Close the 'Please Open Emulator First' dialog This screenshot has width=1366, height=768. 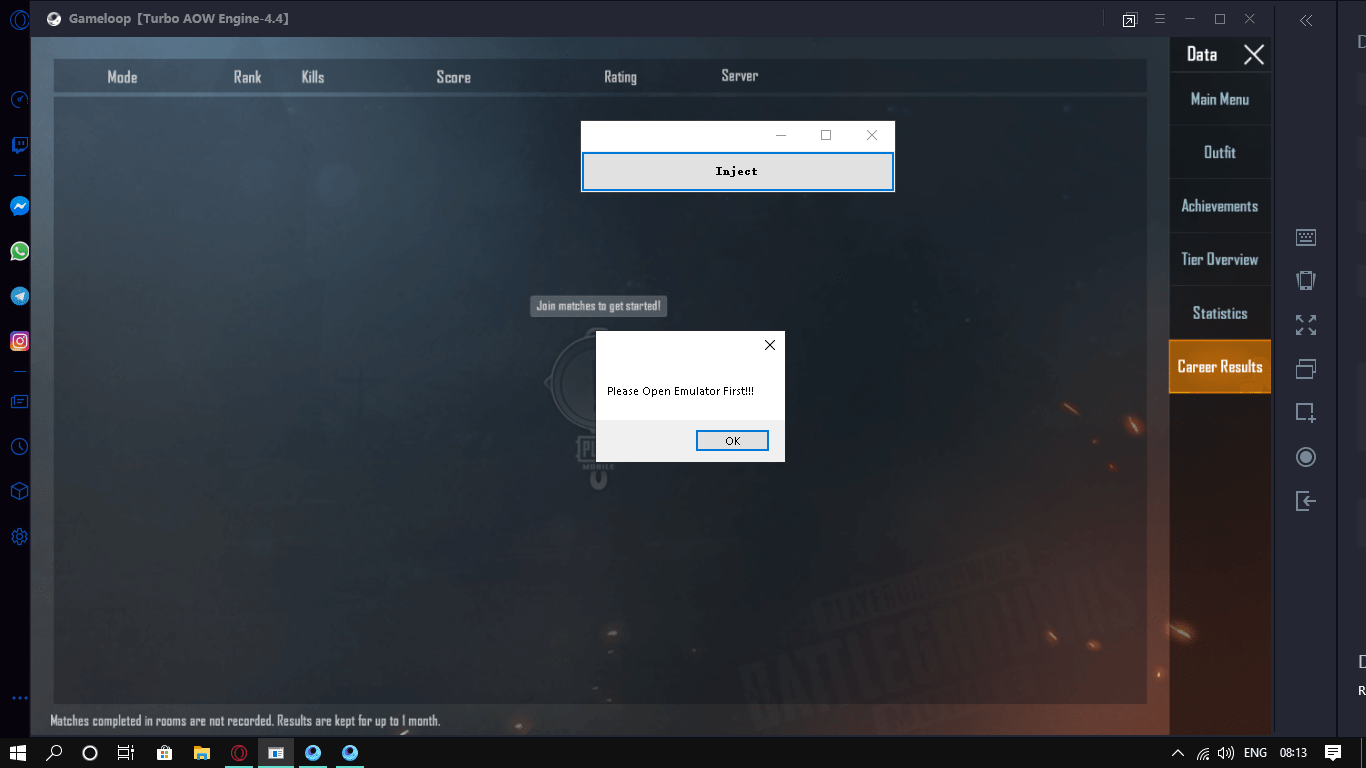769,345
